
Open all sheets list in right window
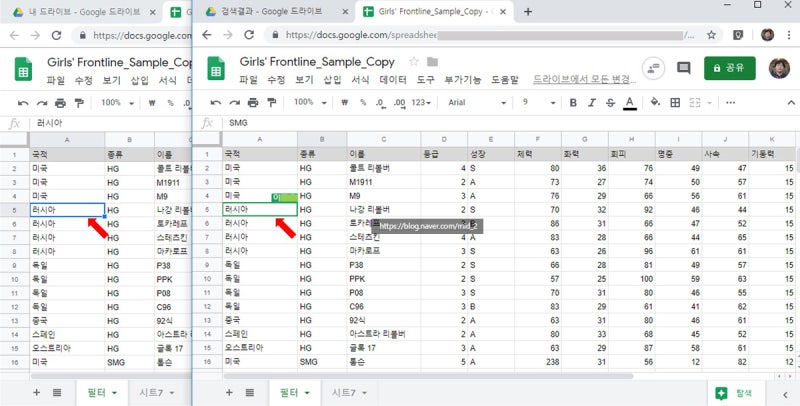[x=249, y=392]
